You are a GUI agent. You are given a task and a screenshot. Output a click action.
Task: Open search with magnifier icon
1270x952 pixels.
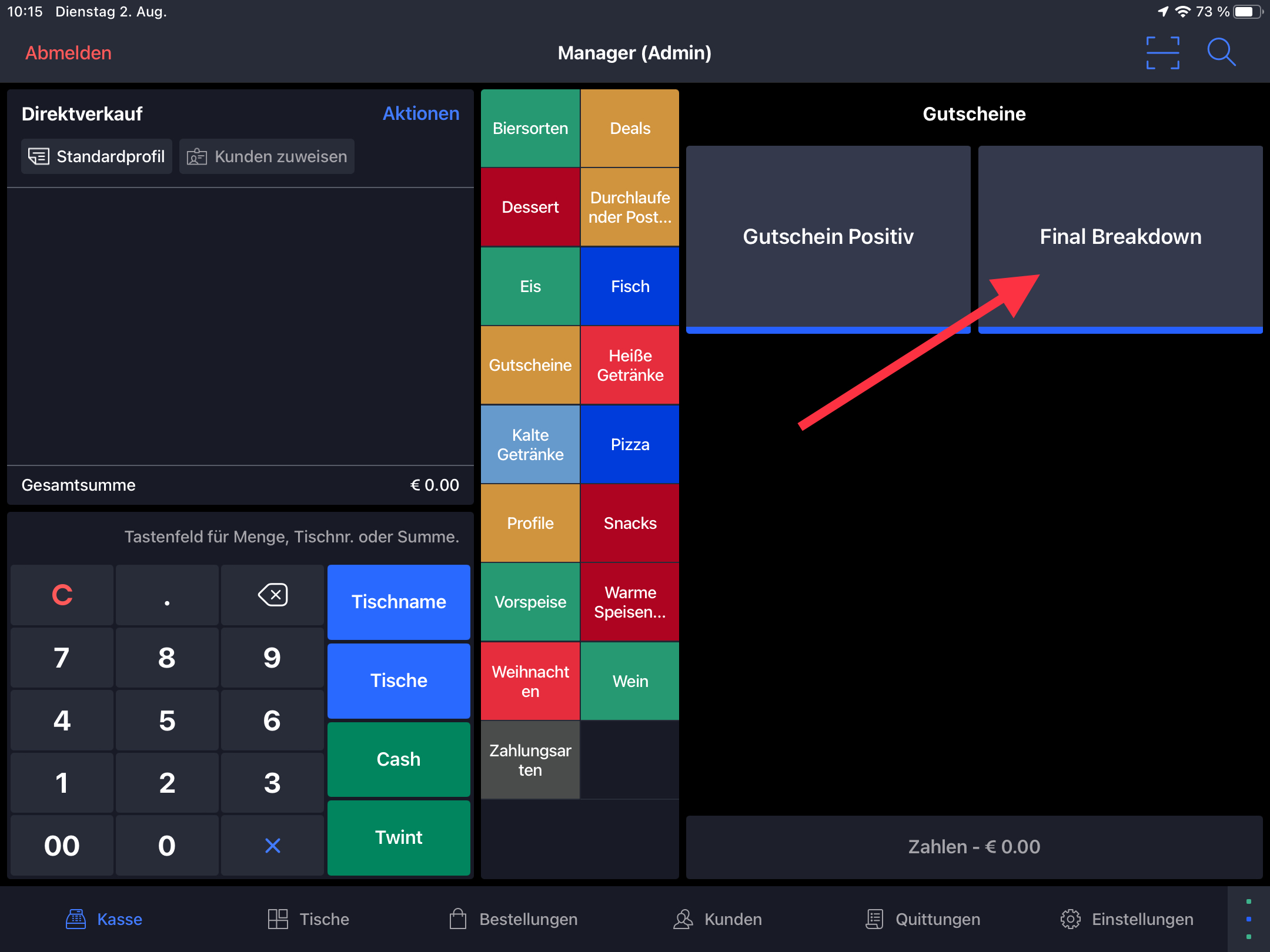pyautogui.click(x=1221, y=53)
